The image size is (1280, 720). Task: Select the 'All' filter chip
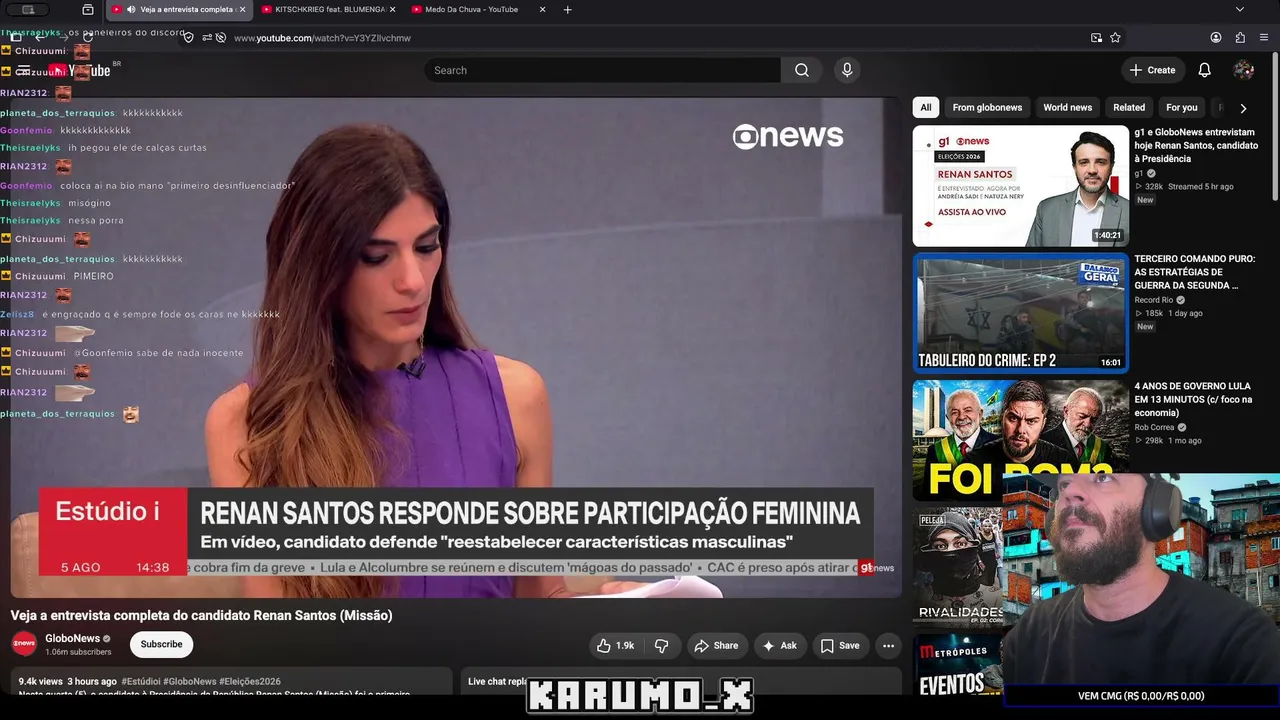[926, 108]
